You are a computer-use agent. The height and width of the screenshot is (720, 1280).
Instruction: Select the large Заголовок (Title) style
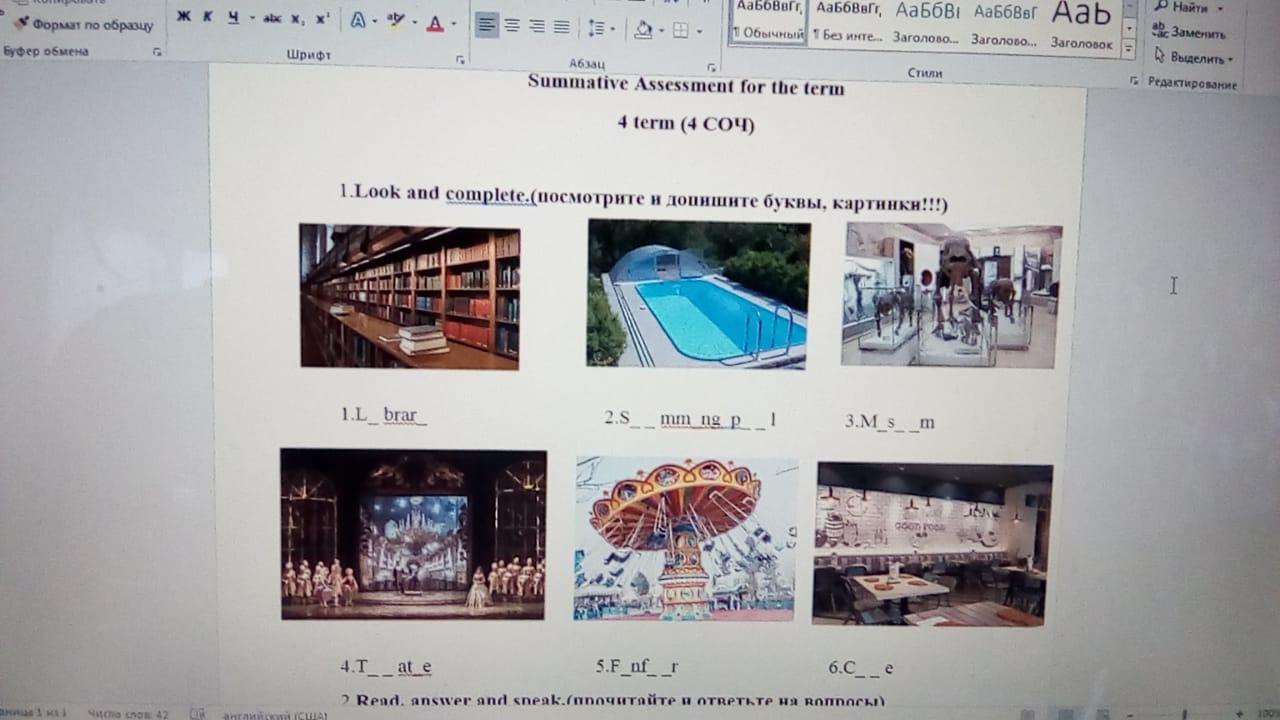tap(1082, 27)
